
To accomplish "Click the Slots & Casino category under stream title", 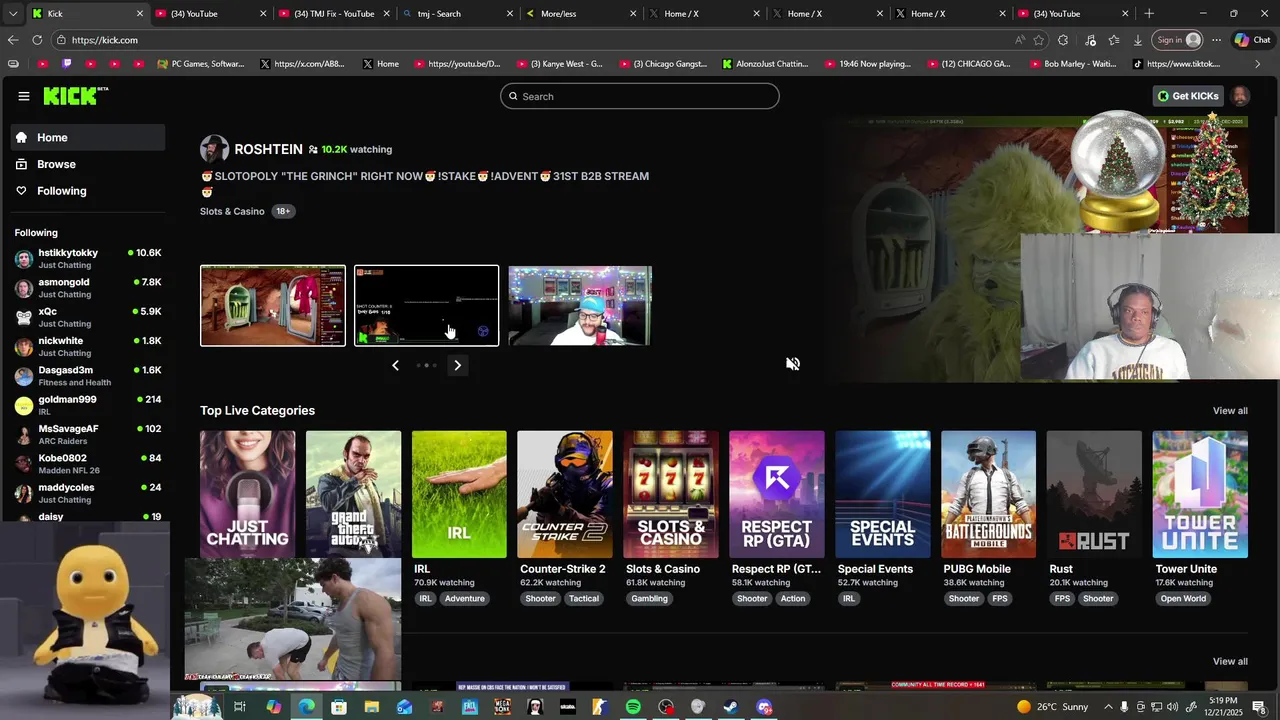I will (232, 211).
